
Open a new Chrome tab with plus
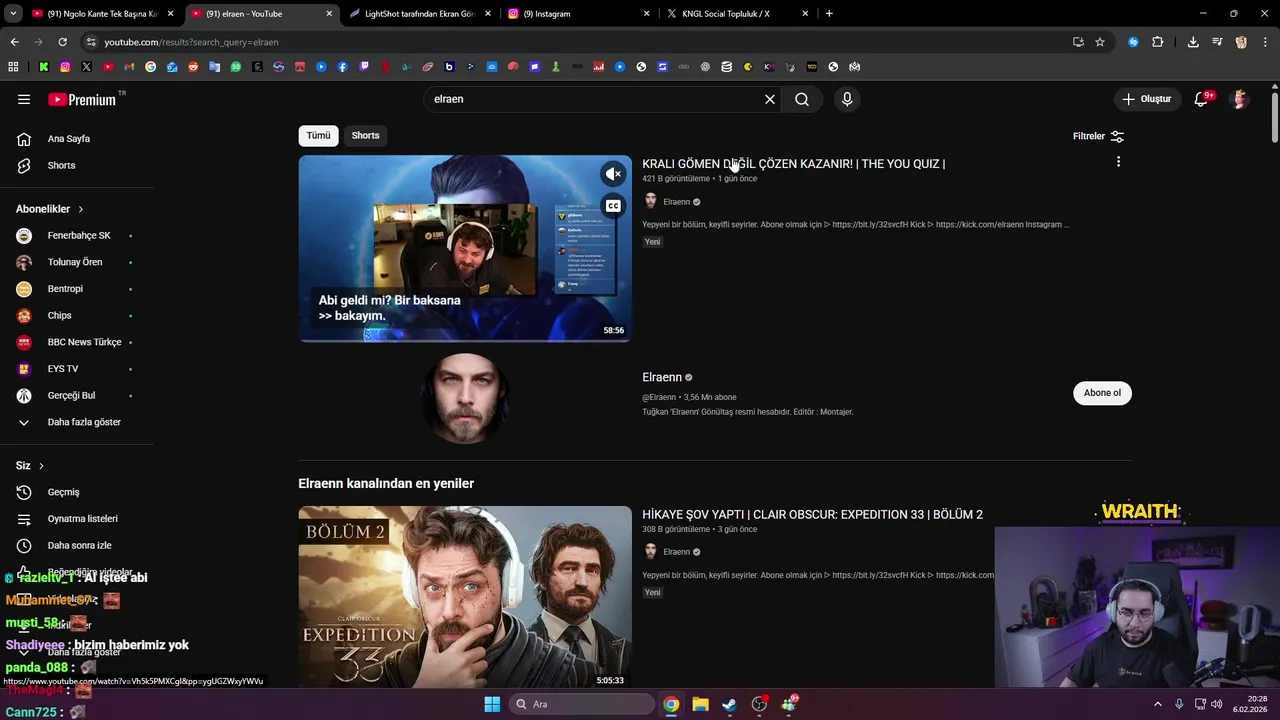point(829,14)
